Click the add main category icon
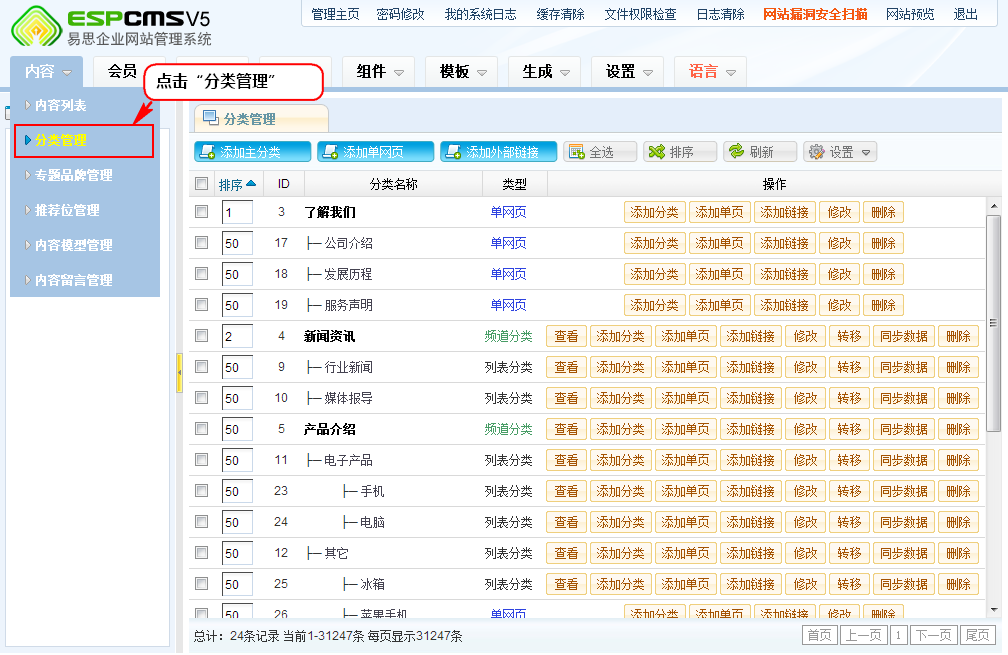 (x=207, y=152)
